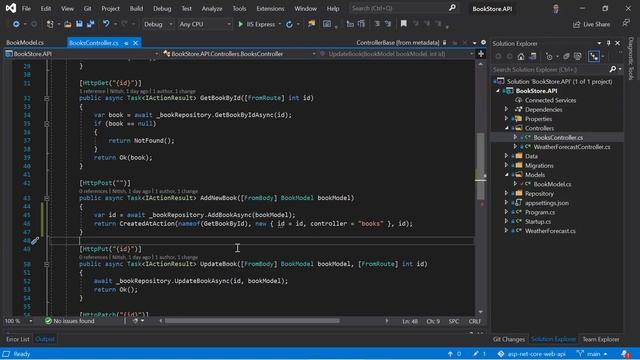
Task: Click the Live Share button
Action: pos(591,24)
